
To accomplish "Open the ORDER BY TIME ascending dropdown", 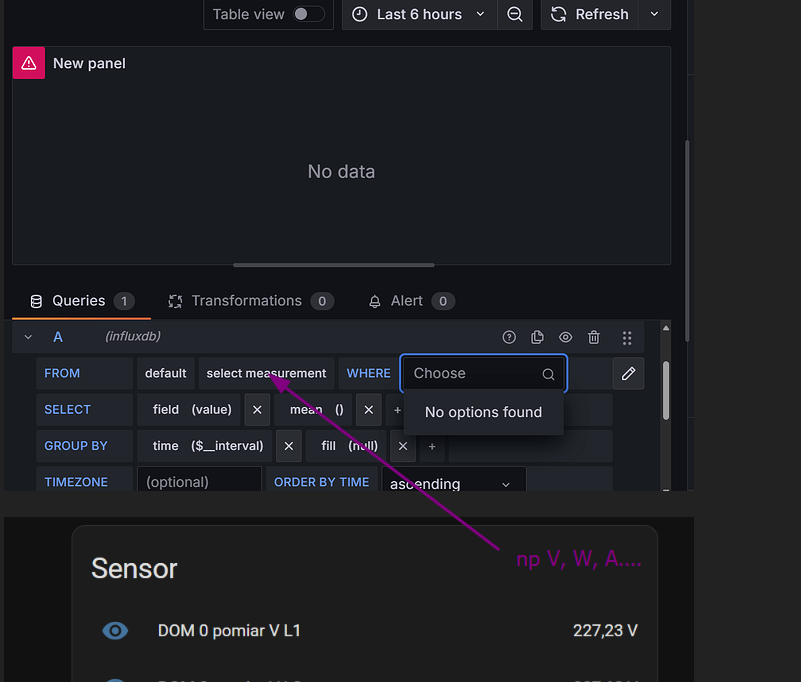I will [453, 483].
